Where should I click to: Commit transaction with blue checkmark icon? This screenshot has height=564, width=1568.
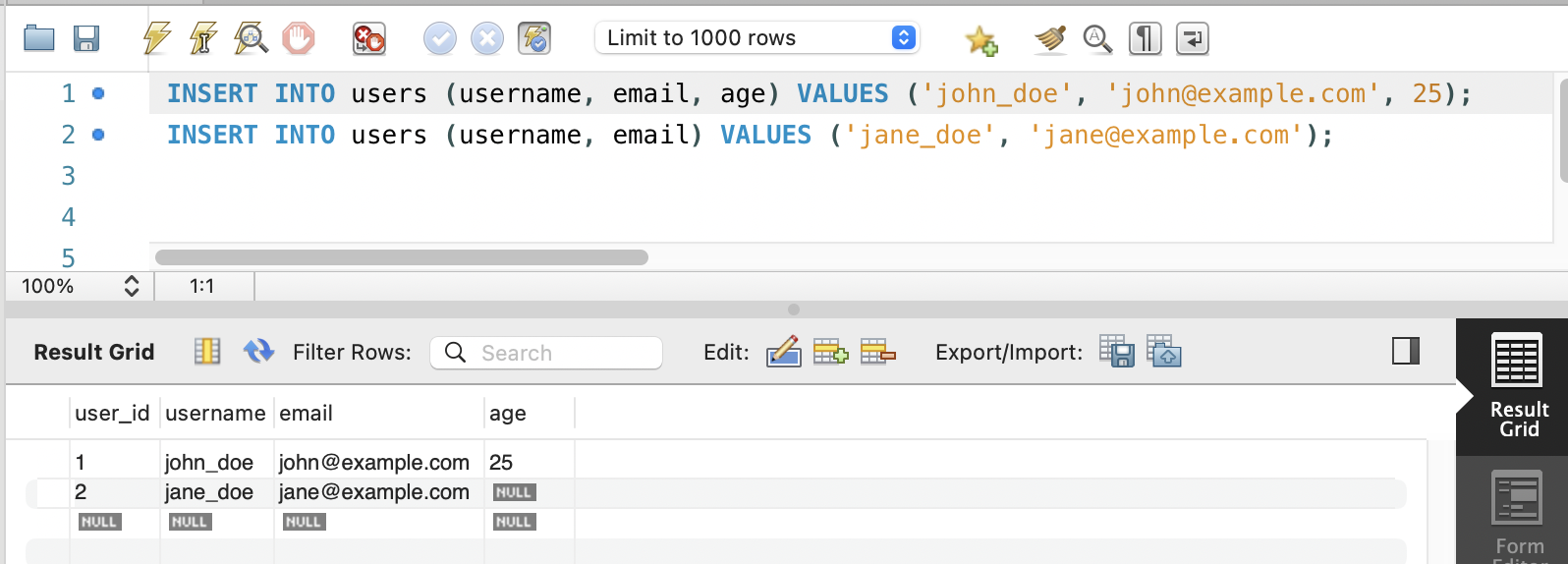tap(439, 38)
